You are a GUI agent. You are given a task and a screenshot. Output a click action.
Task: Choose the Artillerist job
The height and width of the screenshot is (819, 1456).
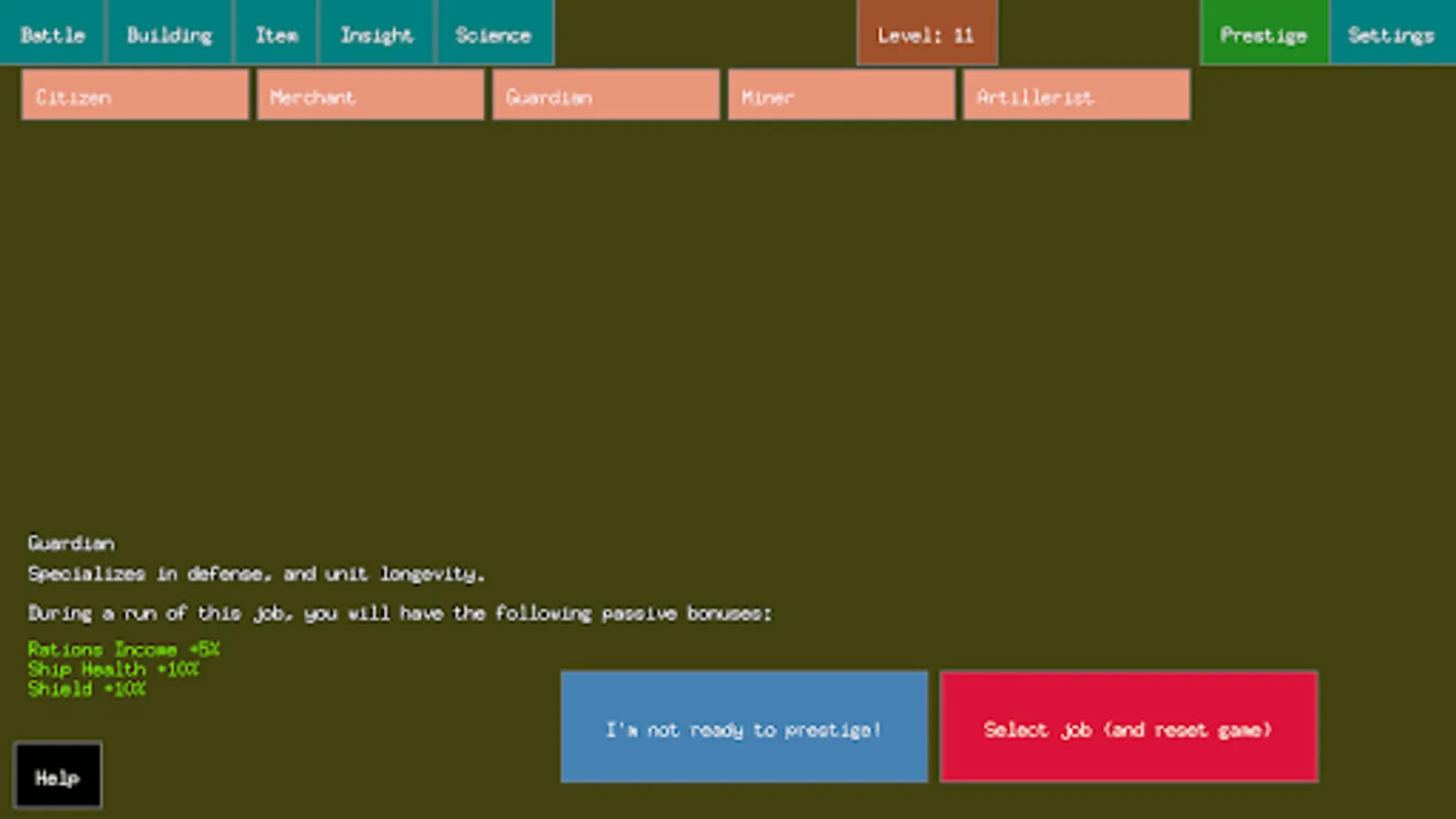1077,95
